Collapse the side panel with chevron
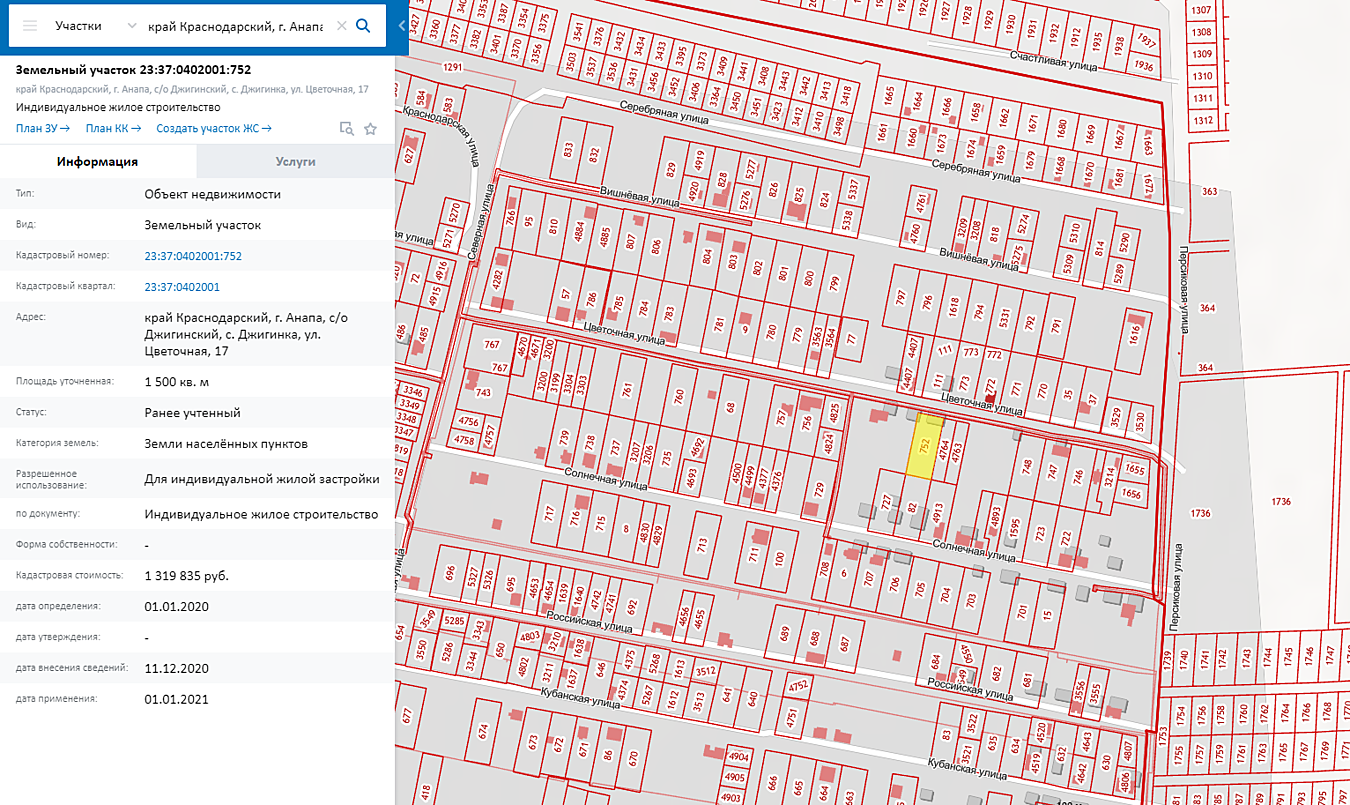Image resolution: width=1350 pixels, height=805 pixels. click(x=401, y=25)
